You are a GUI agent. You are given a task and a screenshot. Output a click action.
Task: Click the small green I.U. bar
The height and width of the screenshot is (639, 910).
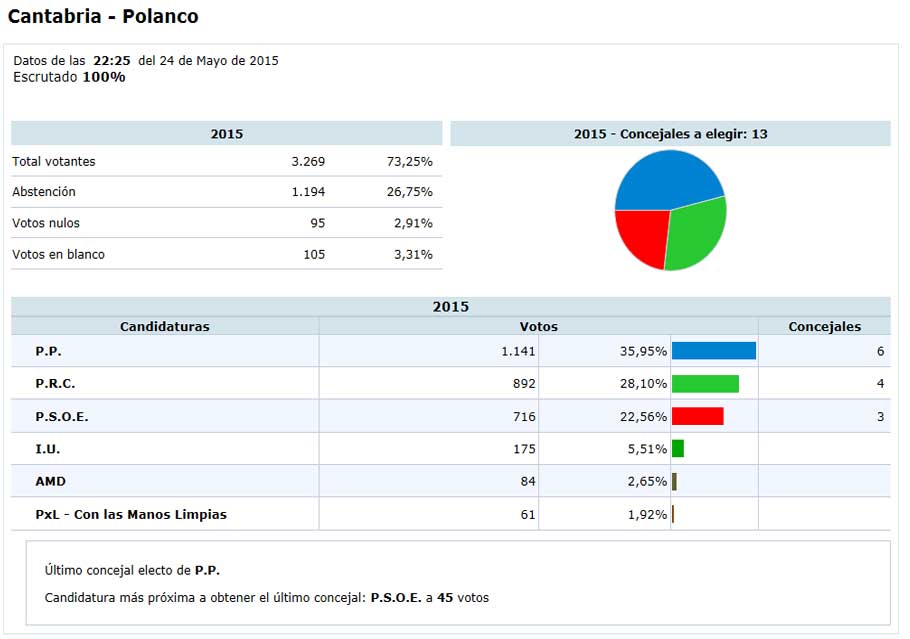pos(679,449)
